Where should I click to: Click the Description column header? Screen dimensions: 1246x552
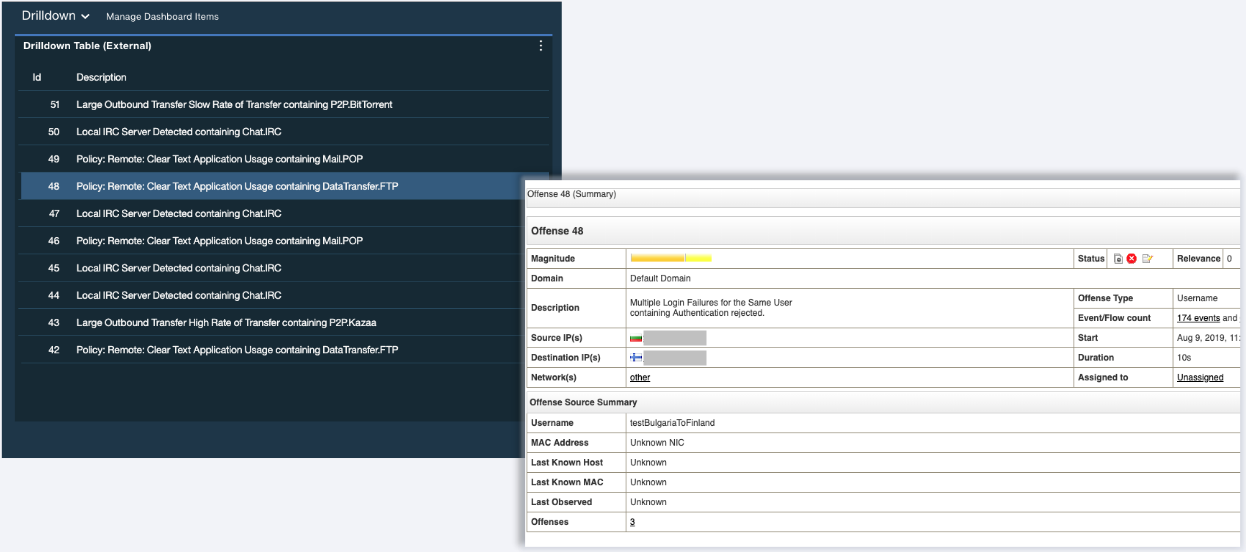click(x=101, y=78)
